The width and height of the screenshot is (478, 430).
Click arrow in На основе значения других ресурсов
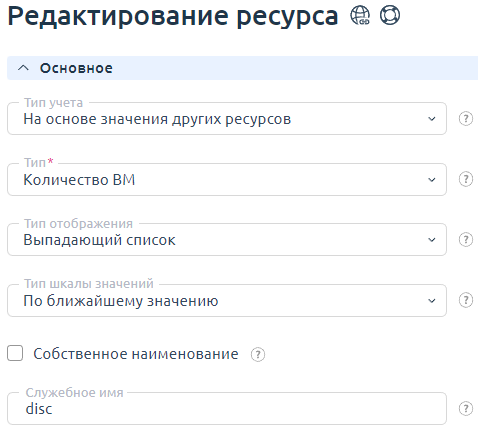tap(432, 119)
